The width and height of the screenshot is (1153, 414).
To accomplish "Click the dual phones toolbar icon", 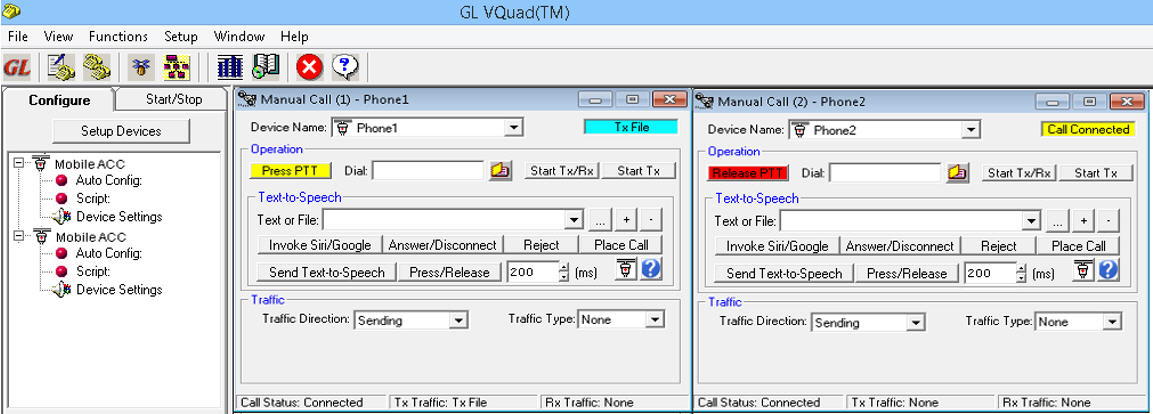I will (x=96, y=68).
